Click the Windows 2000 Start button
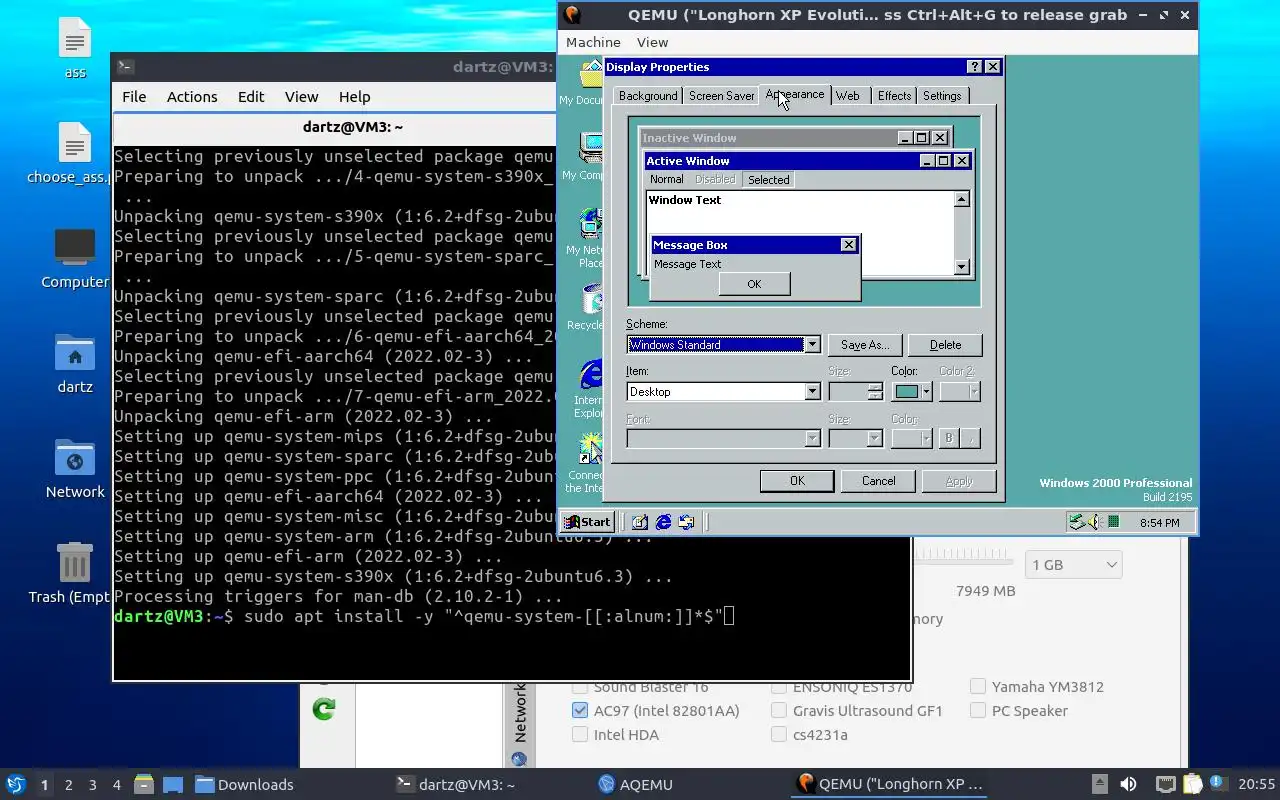Screen dimensions: 1280x800 (x=587, y=522)
